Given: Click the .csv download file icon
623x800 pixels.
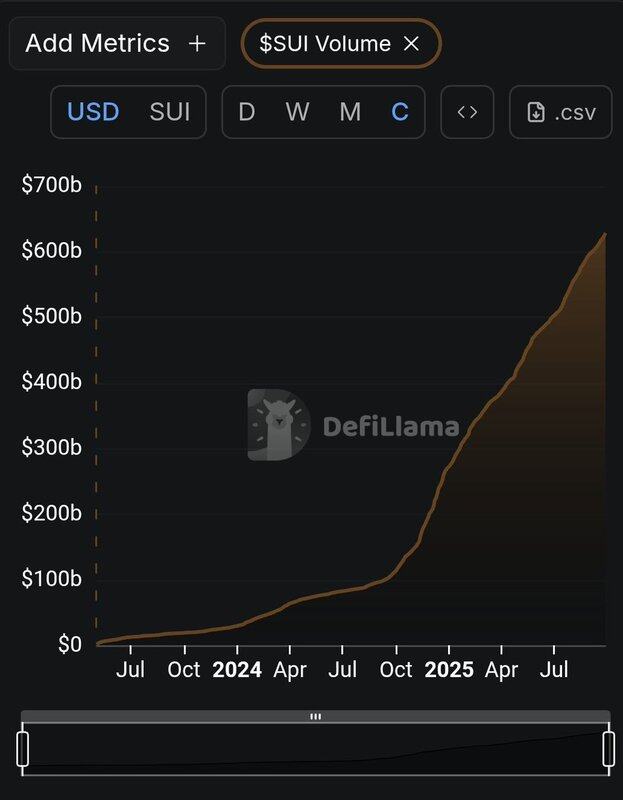Looking at the screenshot, I should tap(536, 112).
